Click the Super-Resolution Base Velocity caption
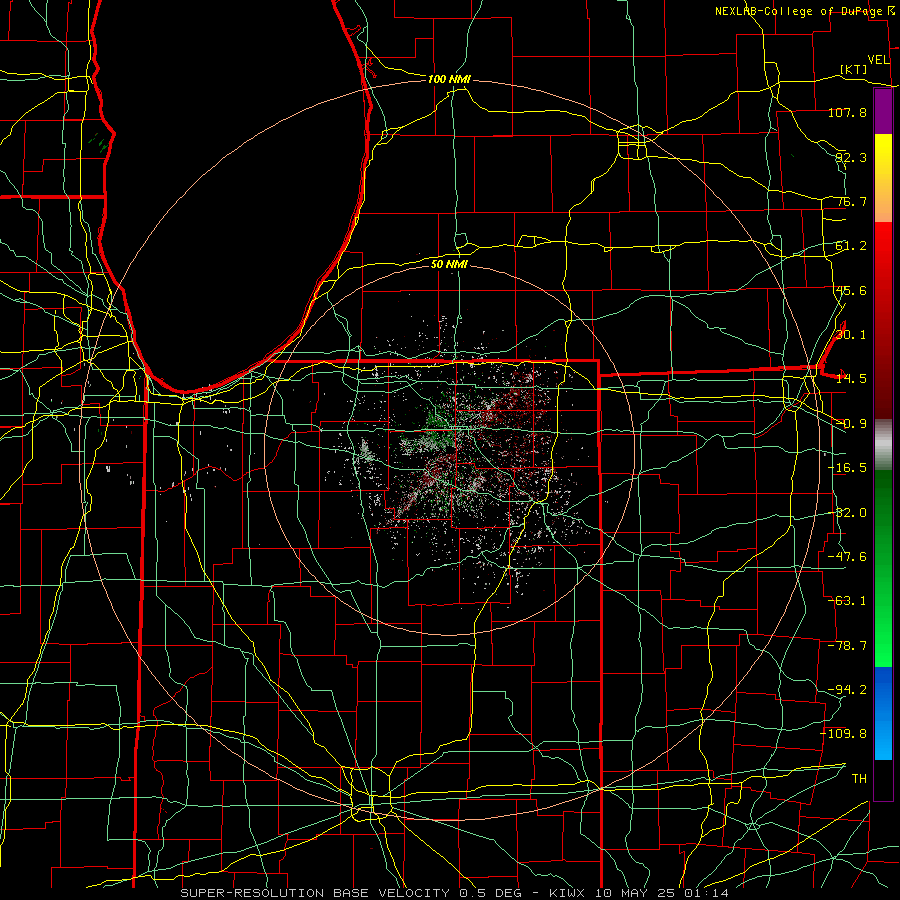This screenshot has height=900, width=900. 455,893
